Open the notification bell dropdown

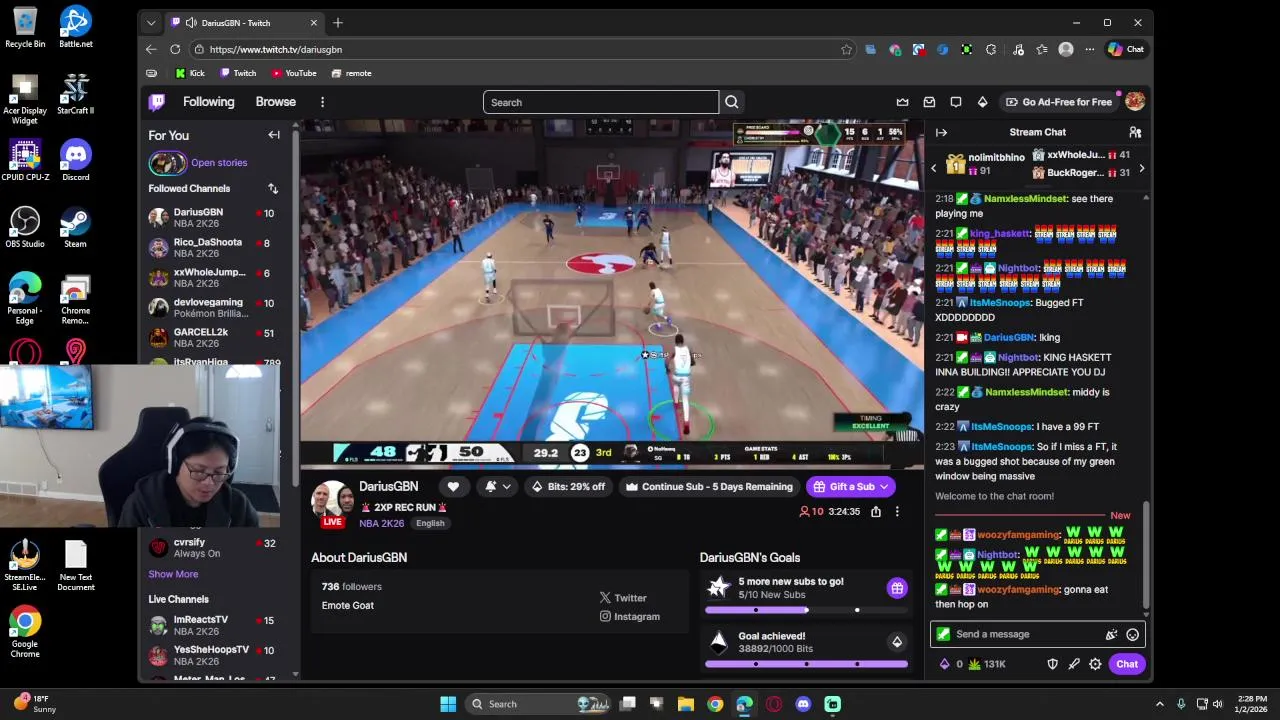(x=497, y=486)
